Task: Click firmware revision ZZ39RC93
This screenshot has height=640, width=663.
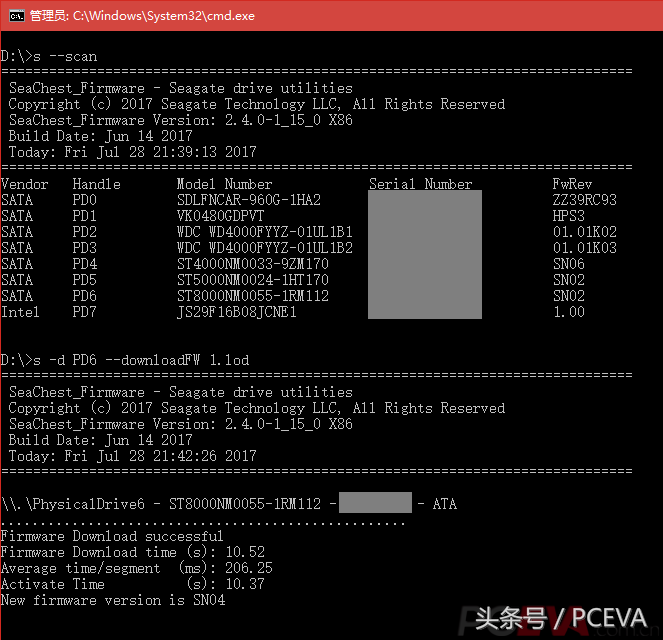Action: (585, 200)
